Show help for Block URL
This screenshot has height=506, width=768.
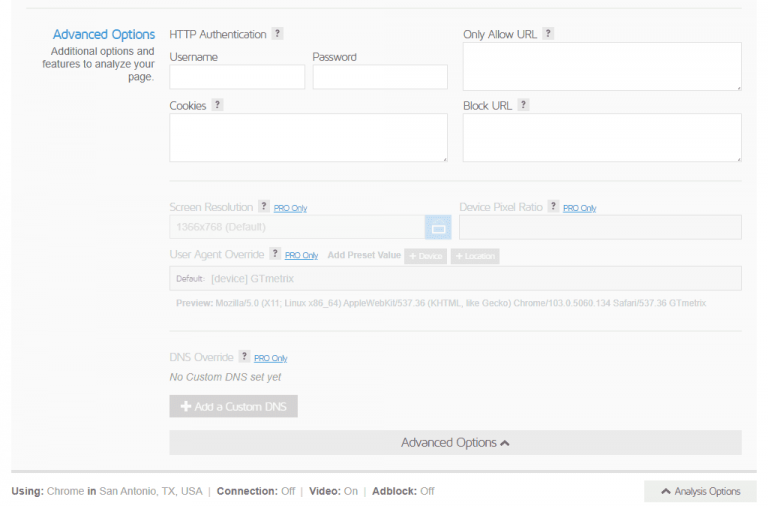point(523,104)
